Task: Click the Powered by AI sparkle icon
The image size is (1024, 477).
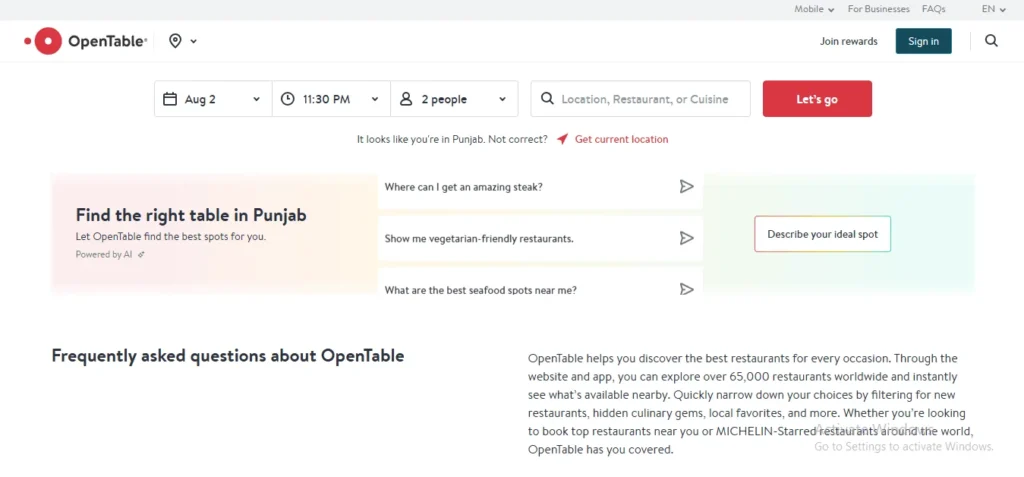Action: point(141,255)
